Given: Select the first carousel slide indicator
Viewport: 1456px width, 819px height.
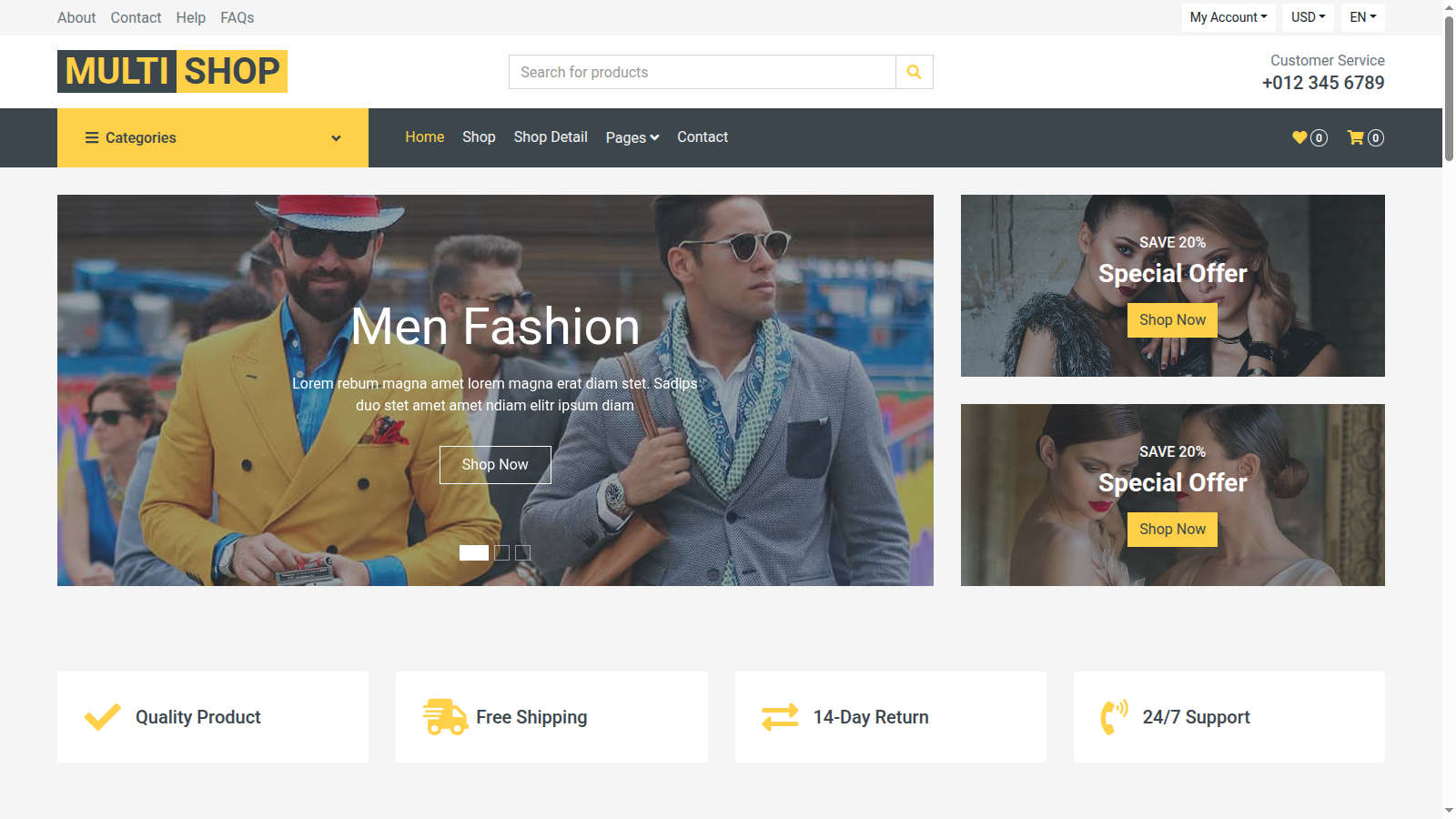Looking at the screenshot, I should (474, 552).
